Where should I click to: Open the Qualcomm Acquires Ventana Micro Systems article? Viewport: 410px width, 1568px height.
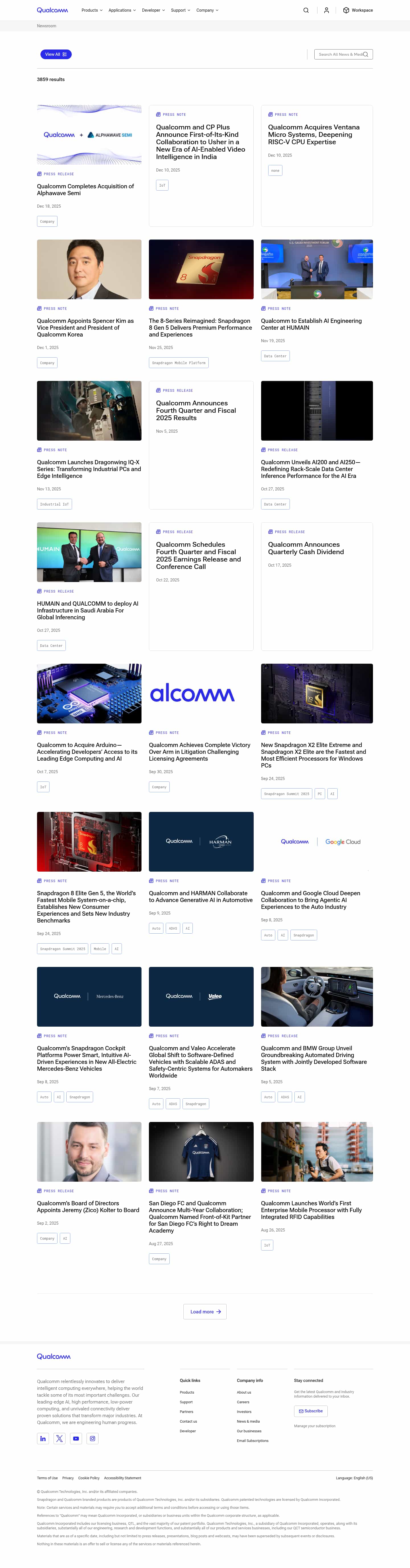(314, 135)
